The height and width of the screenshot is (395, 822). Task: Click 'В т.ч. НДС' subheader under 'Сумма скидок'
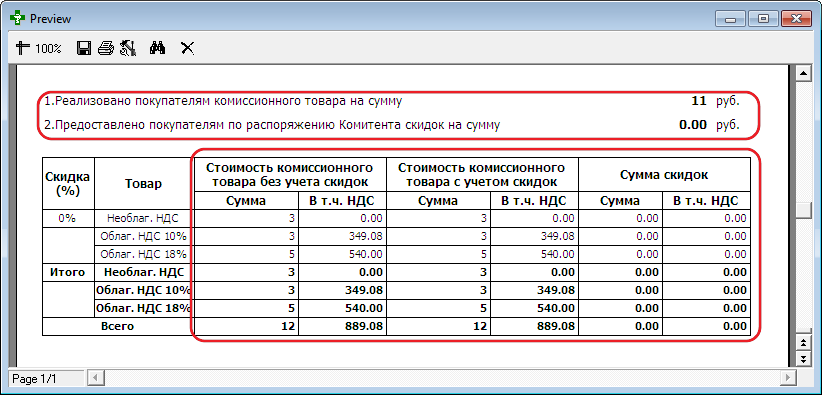pos(706,200)
